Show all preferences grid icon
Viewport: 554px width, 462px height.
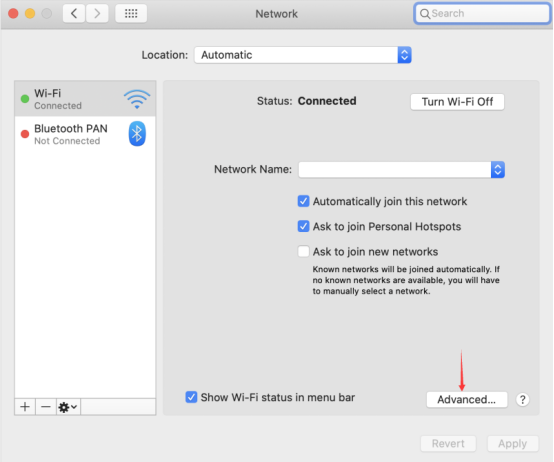click(131, 13)
